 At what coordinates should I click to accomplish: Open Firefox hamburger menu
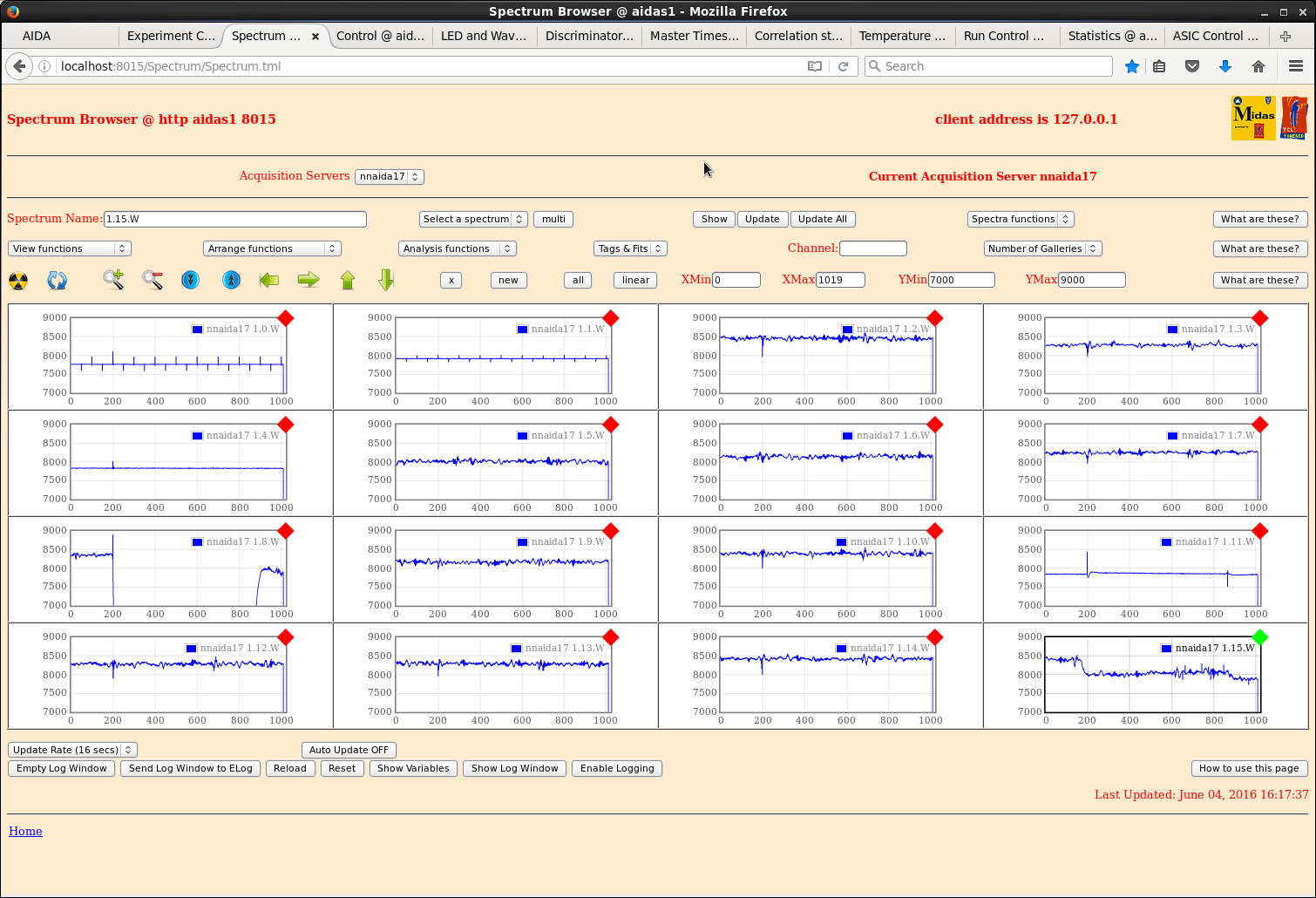tap(1296, 66)
